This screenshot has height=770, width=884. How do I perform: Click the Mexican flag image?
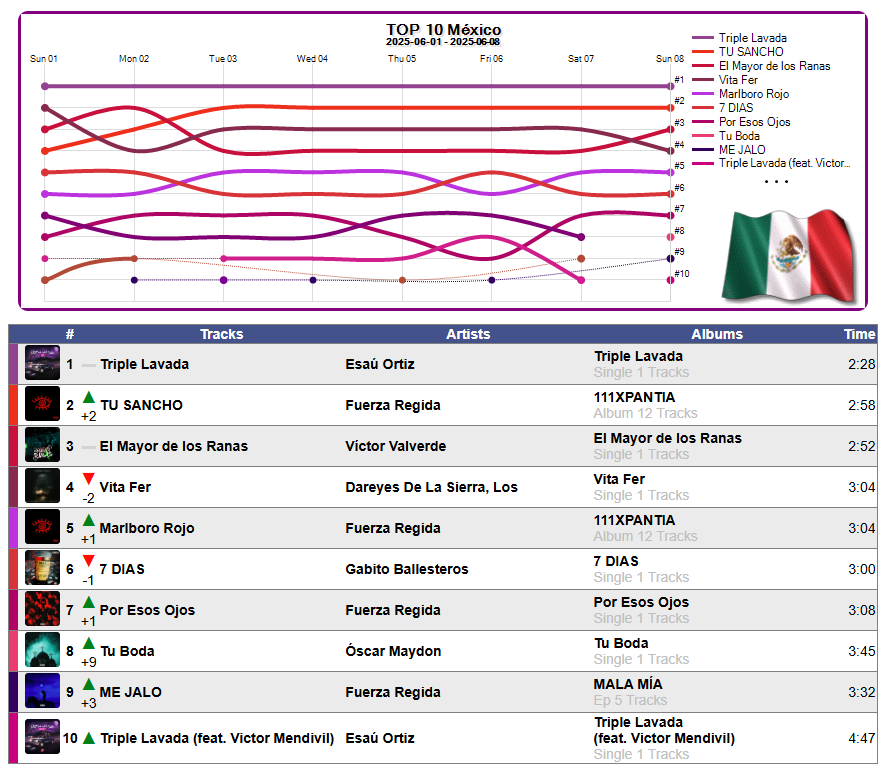[x=790, y=255]
